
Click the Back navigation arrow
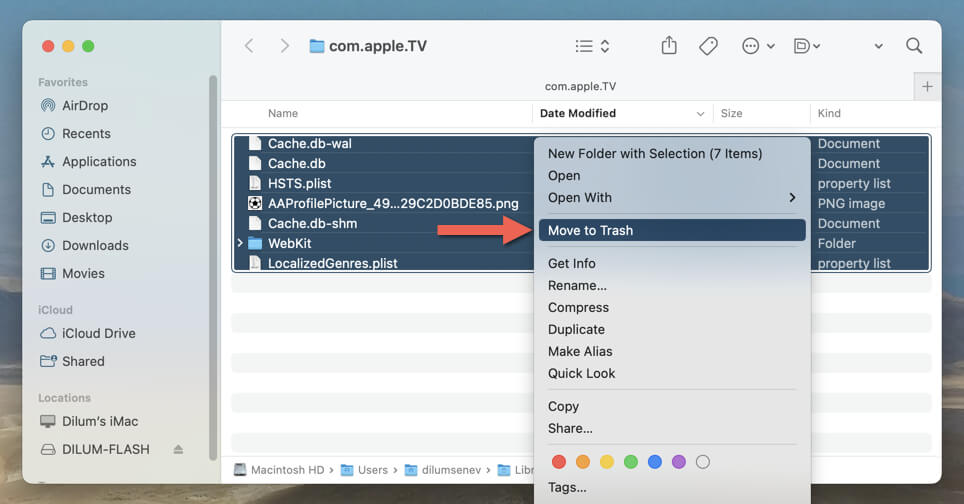click(249, 46)
